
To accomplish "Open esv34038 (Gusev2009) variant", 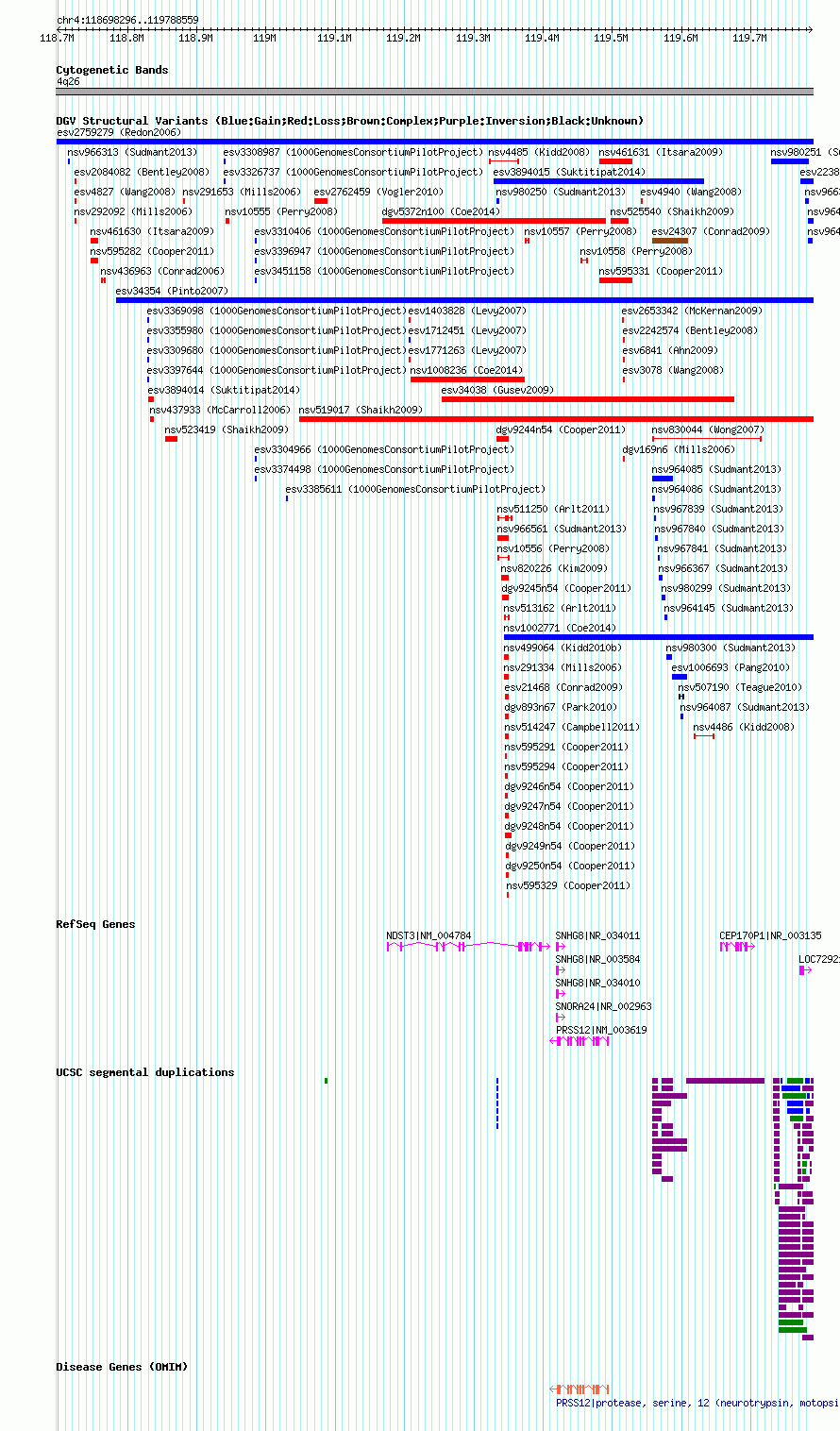I will (497, 390).
